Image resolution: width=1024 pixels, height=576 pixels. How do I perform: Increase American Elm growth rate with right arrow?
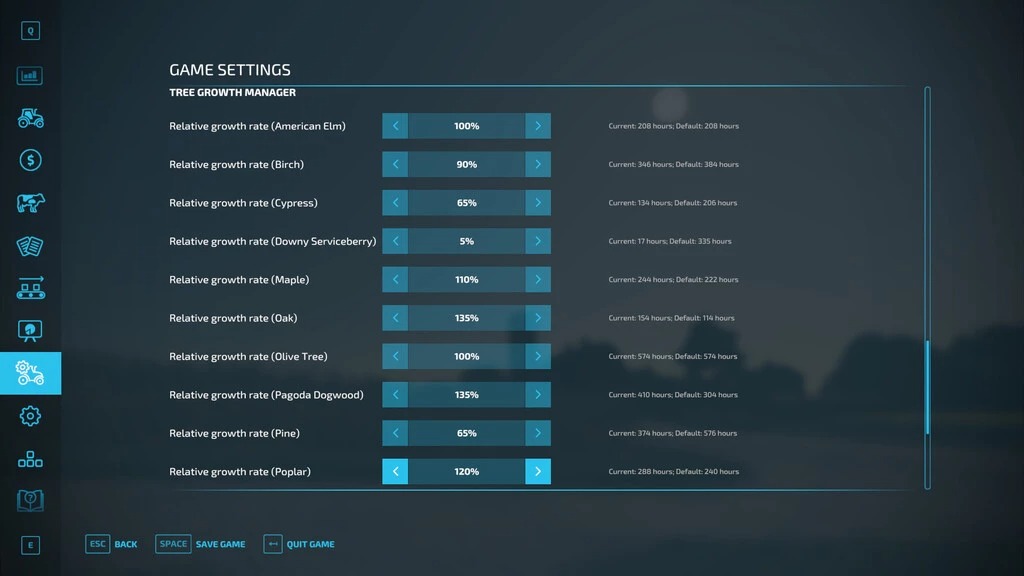[x=538, y=126]
